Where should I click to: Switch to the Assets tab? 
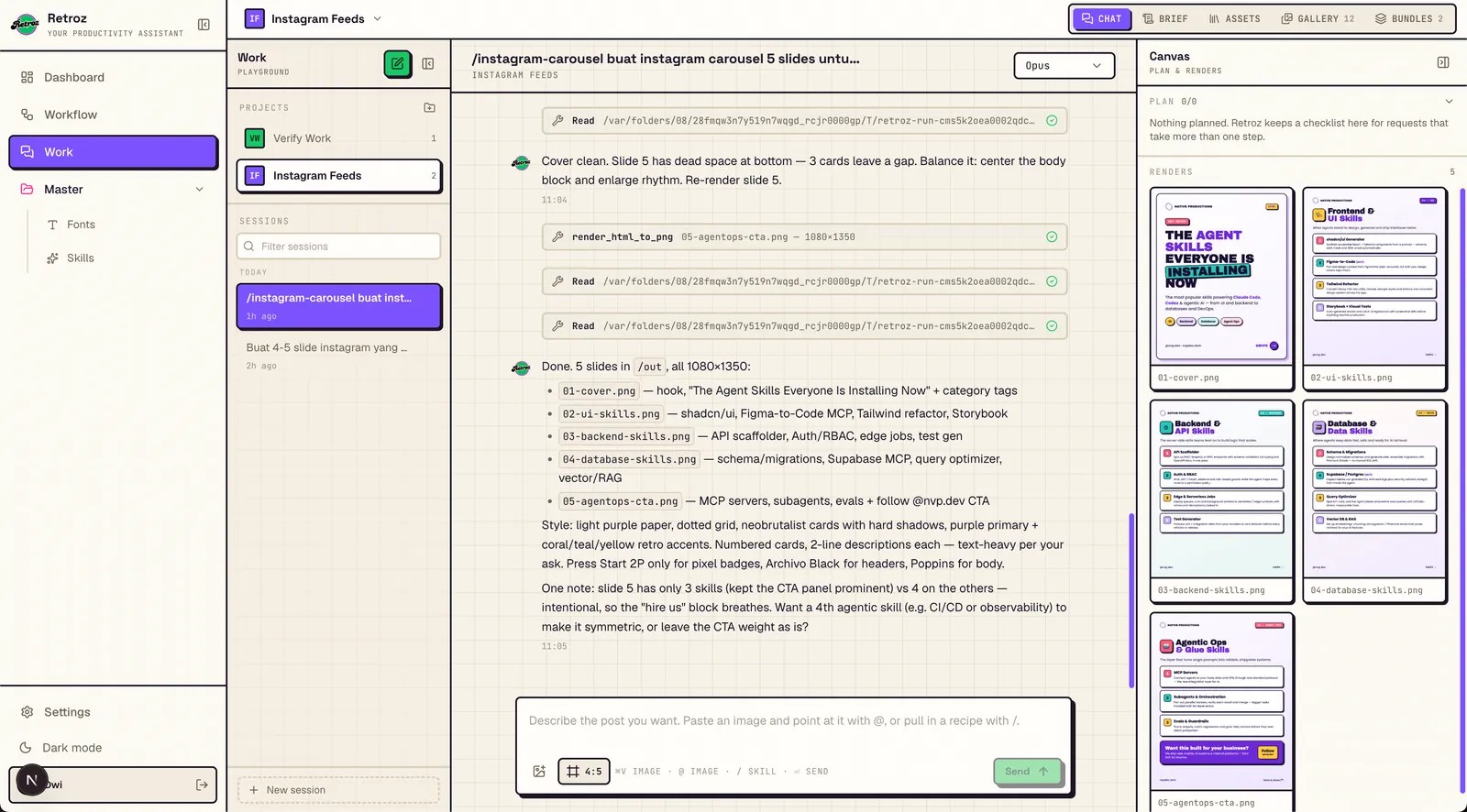click(x=1235, y=18)
